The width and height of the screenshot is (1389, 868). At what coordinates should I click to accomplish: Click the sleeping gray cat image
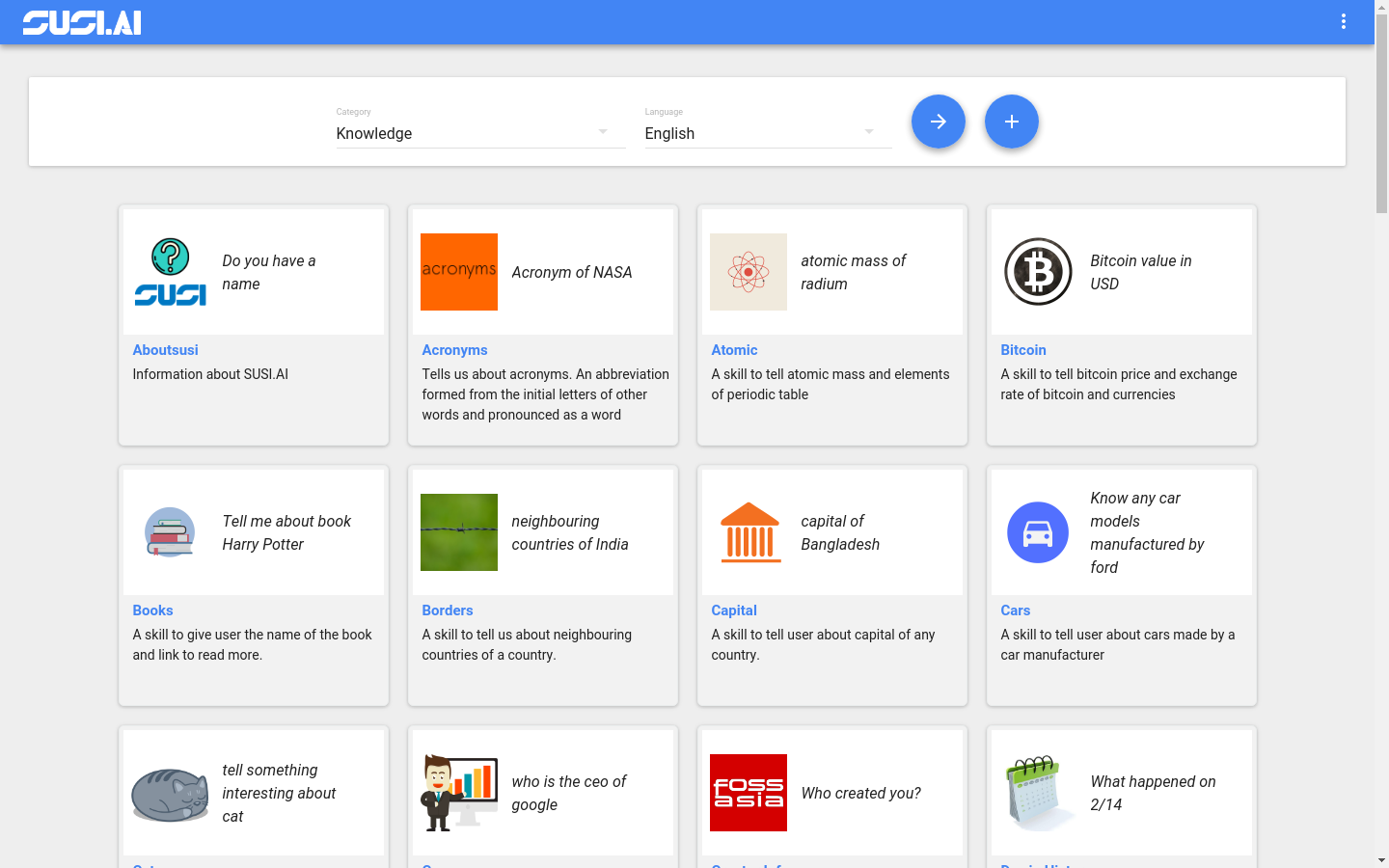click(170, 793)
